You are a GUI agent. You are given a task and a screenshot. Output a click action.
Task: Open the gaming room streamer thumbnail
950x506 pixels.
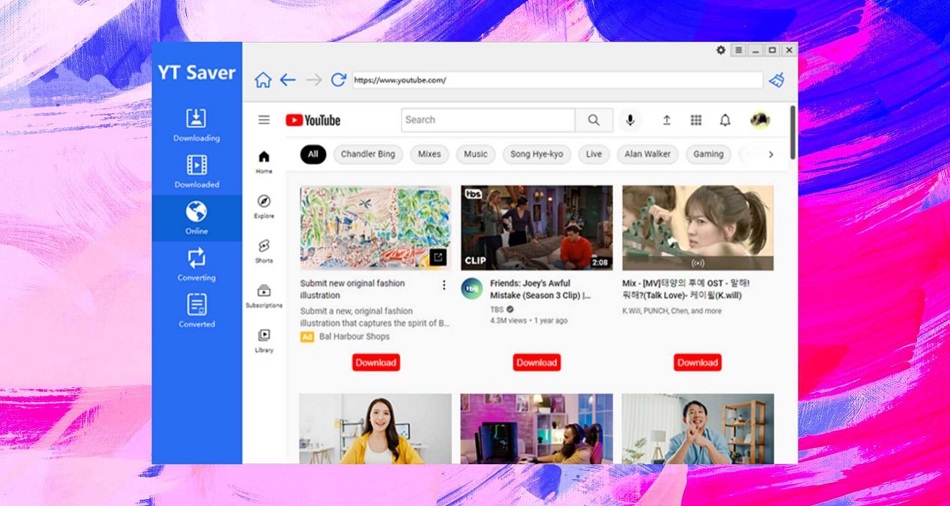pos(537,429)
